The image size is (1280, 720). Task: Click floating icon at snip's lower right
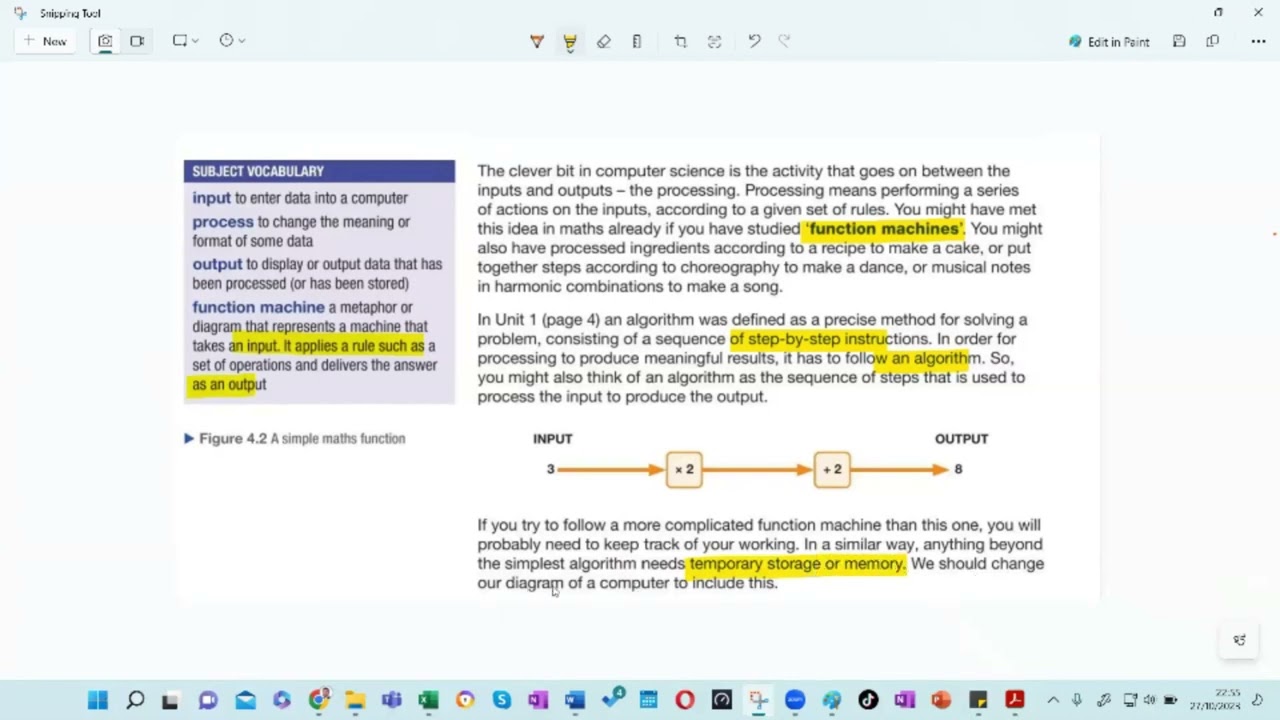click(1239, 640)
